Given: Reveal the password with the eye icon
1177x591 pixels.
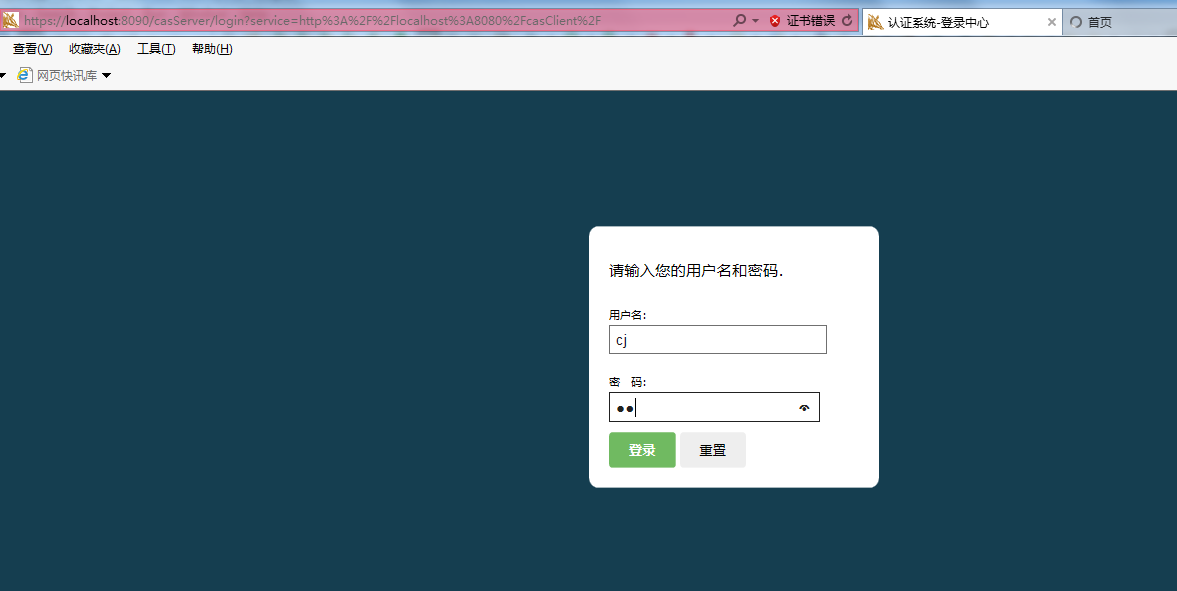Looking at the screenshot, I should click(804, 408).
